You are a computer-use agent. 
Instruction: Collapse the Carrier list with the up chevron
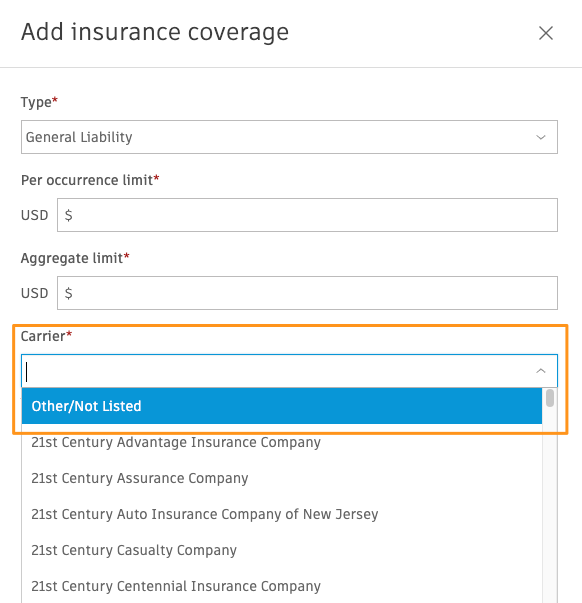[x=541, y=371]
